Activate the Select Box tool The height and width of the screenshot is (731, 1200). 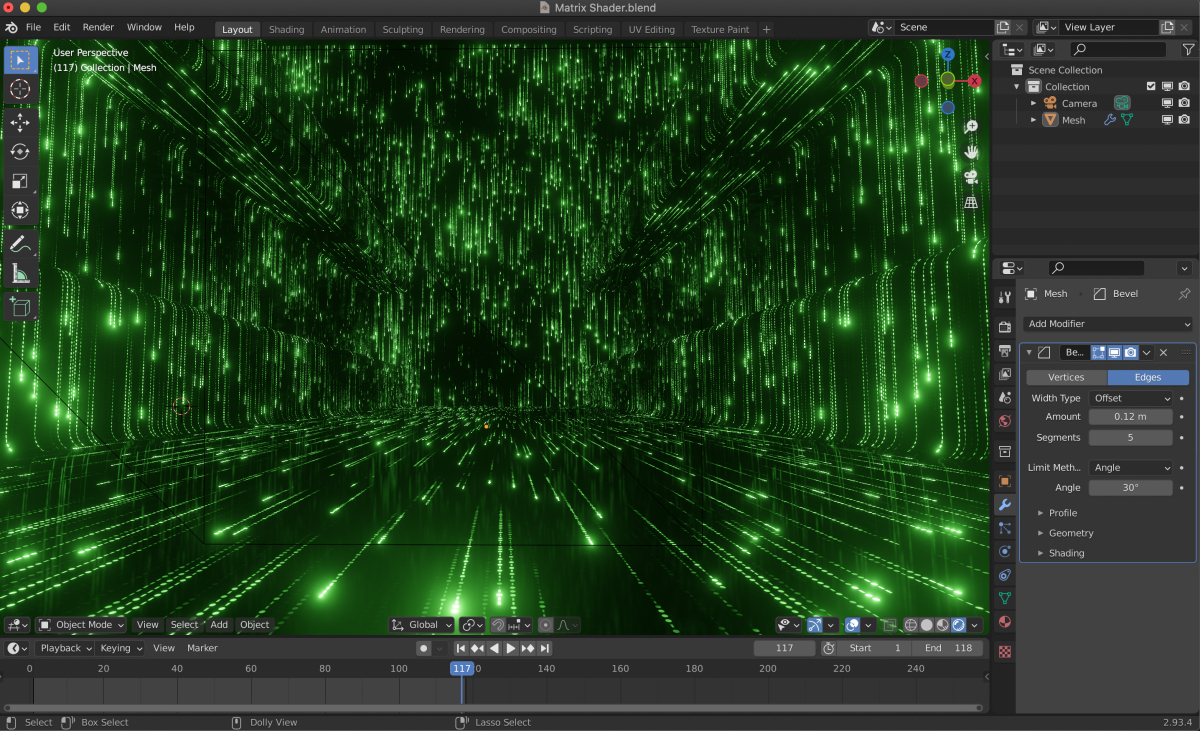coord(20,60)
